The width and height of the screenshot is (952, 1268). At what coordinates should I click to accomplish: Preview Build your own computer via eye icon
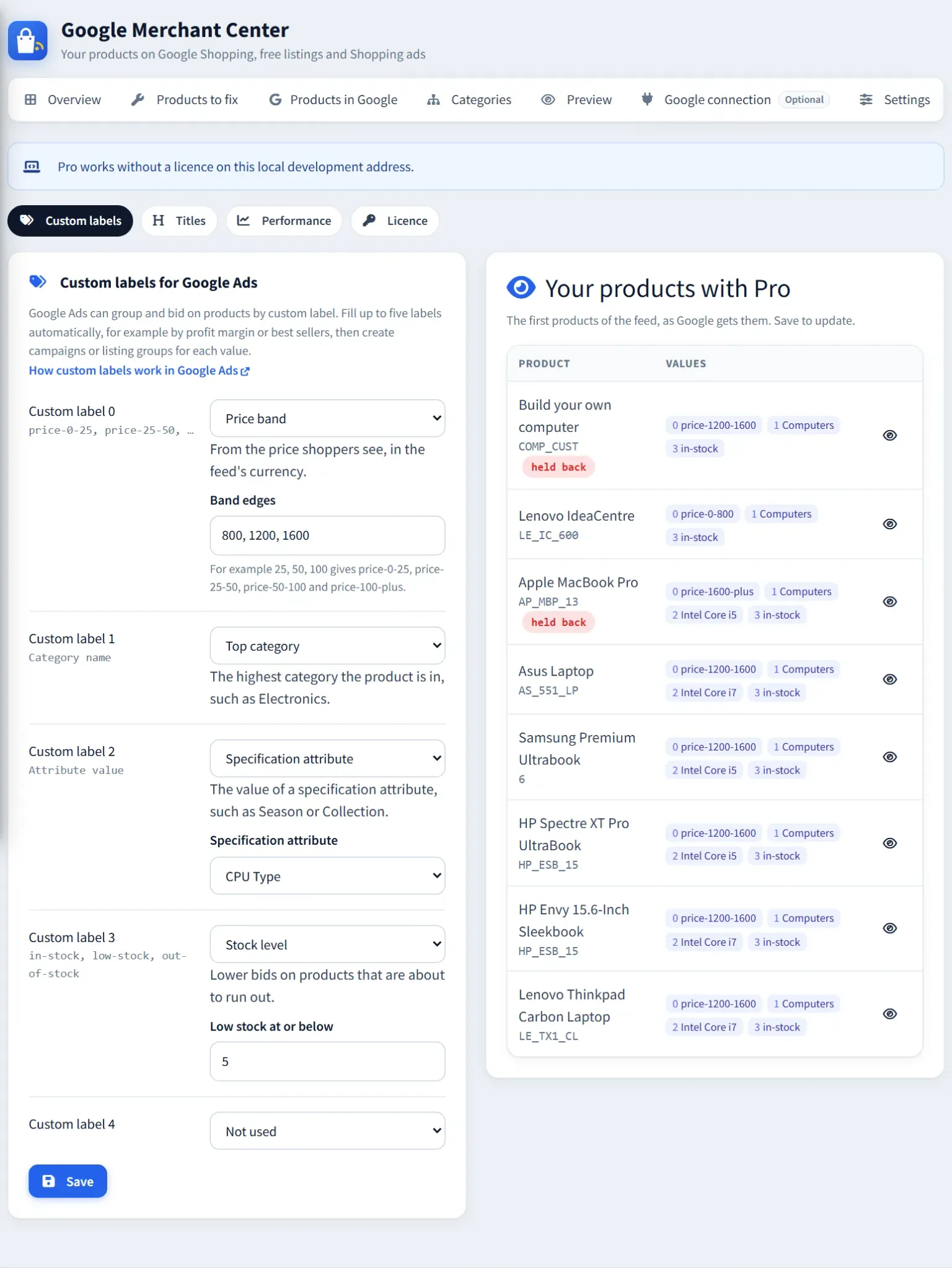[889, 435]
